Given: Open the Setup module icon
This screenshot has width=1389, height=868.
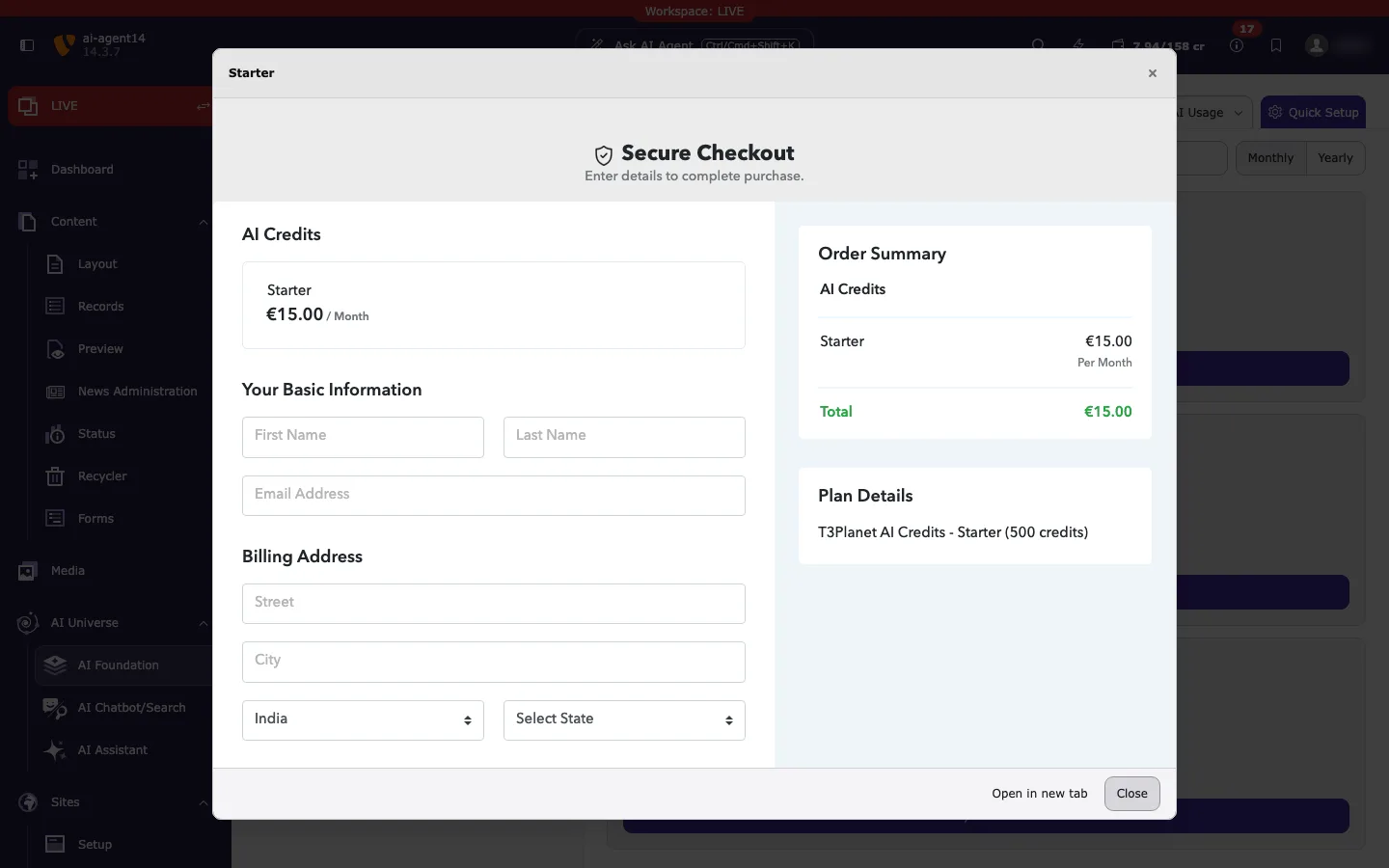Looking at the screenshot, I should (55, 845).
